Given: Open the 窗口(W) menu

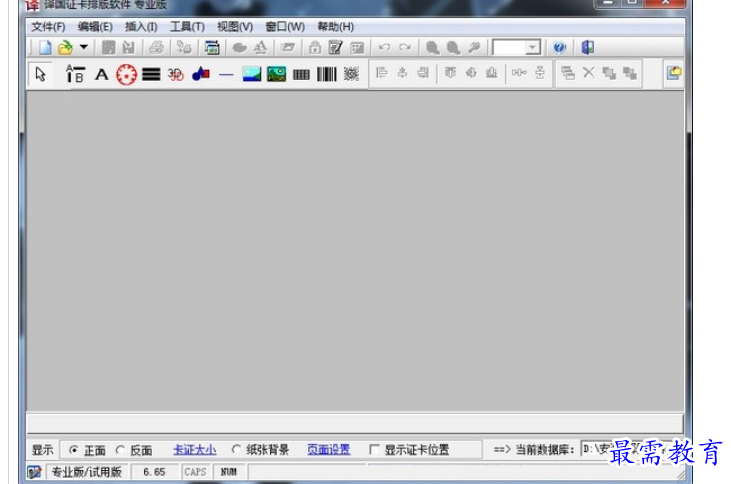Looking at the screenshot, I should pyautogui.click(x=285, y=27).
